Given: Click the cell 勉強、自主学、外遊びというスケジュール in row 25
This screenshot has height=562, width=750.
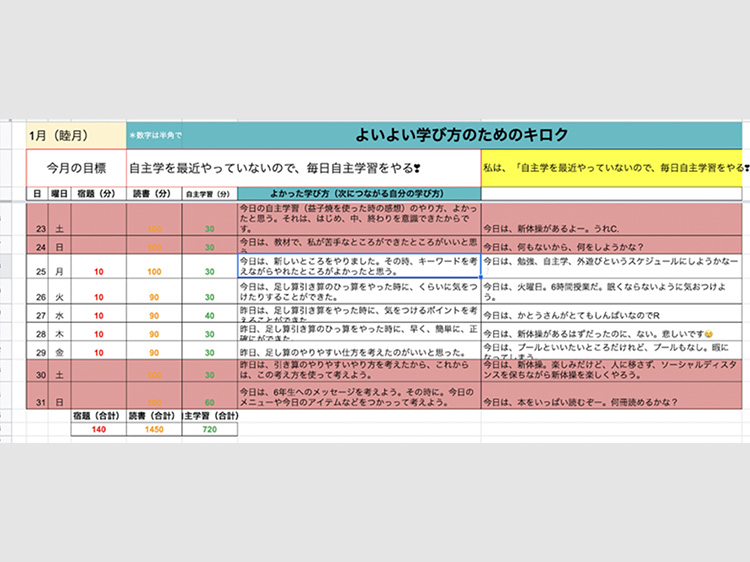Looking at the screenshot, I should tap(612, 266).
